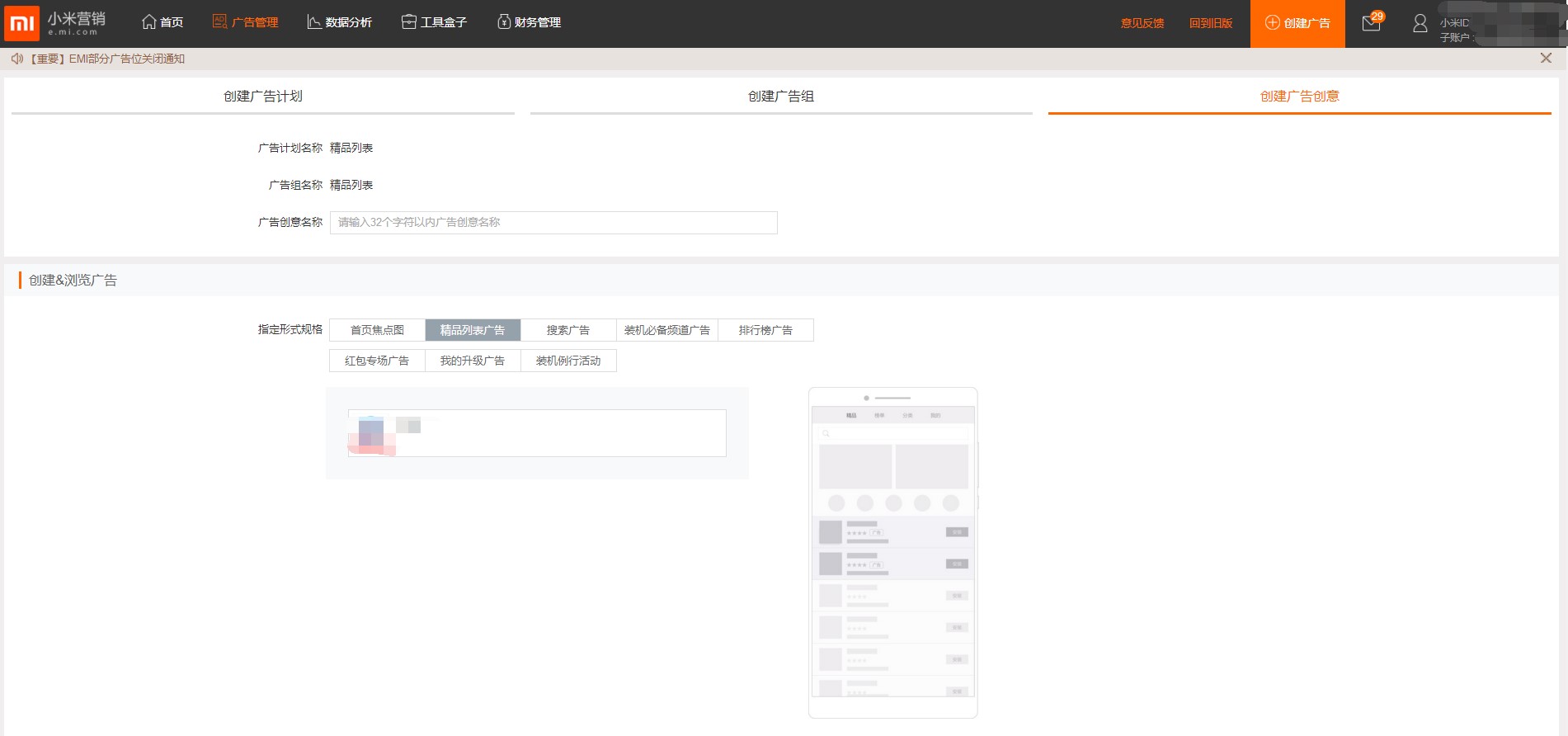
Task: Click the 首页 house icon
Action: coord(149,22)
